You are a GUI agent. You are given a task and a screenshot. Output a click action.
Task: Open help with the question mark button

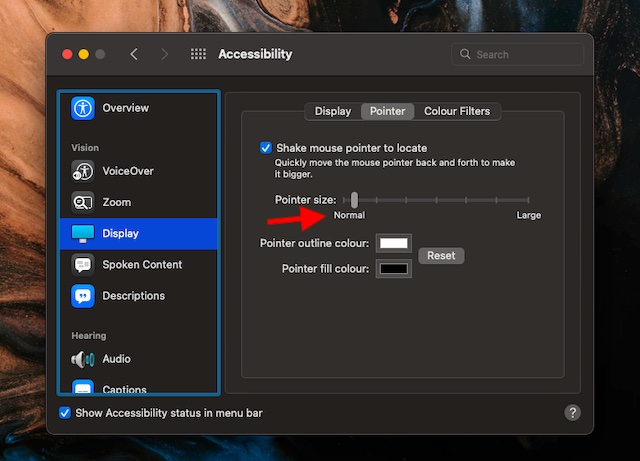(572, 412)
